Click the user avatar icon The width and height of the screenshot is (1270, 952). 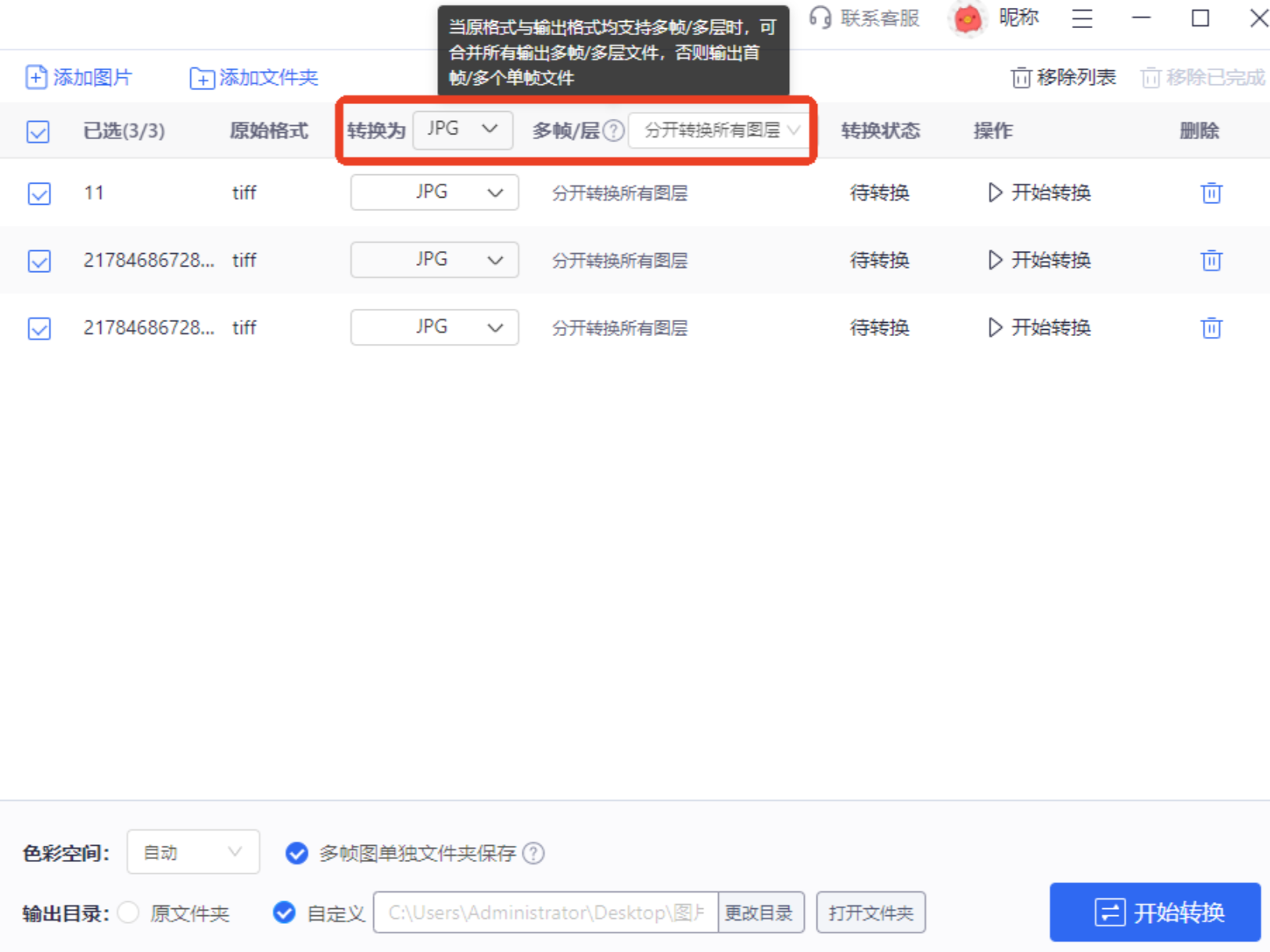pos(968,19)
